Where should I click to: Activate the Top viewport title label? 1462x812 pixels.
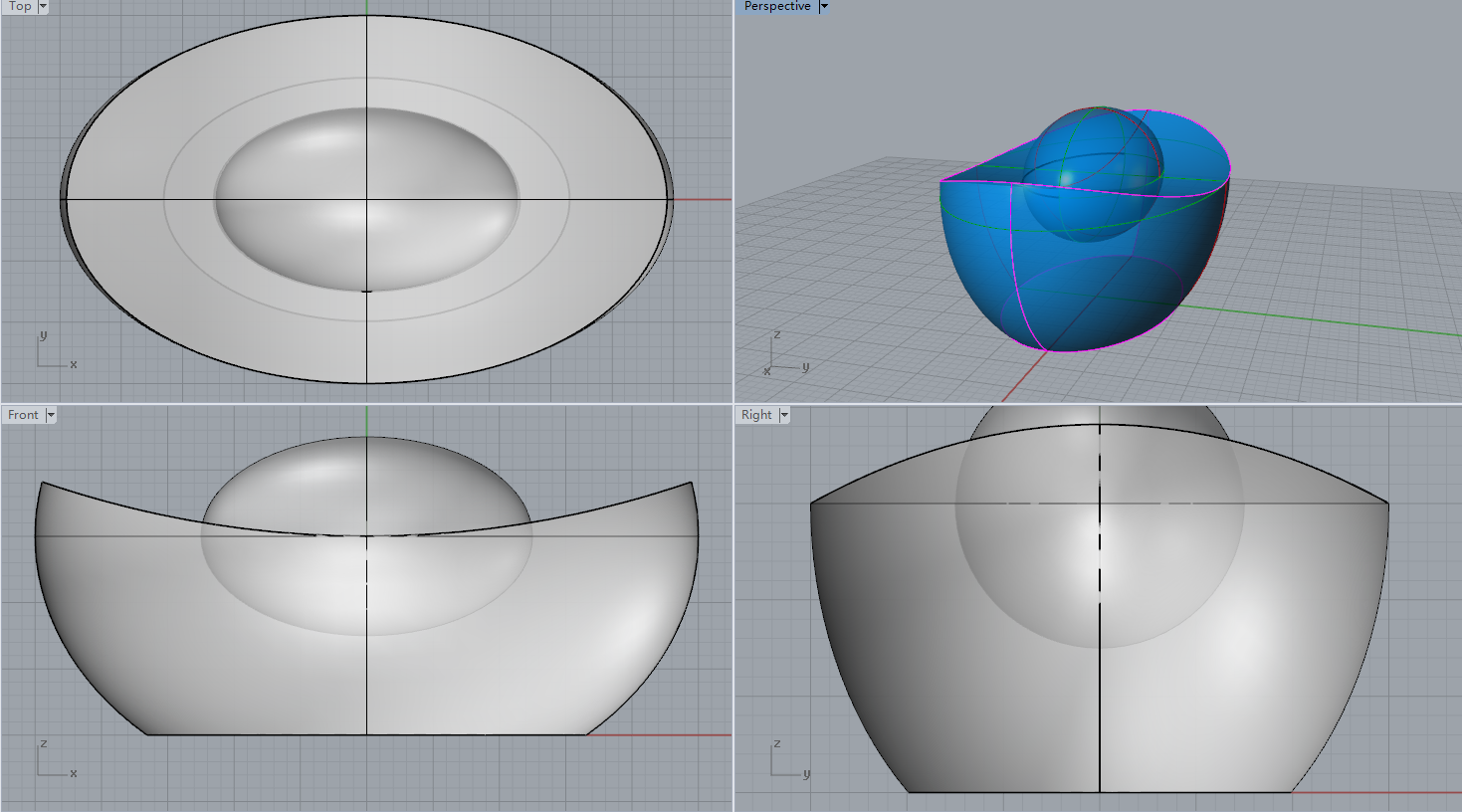(20, 6)
